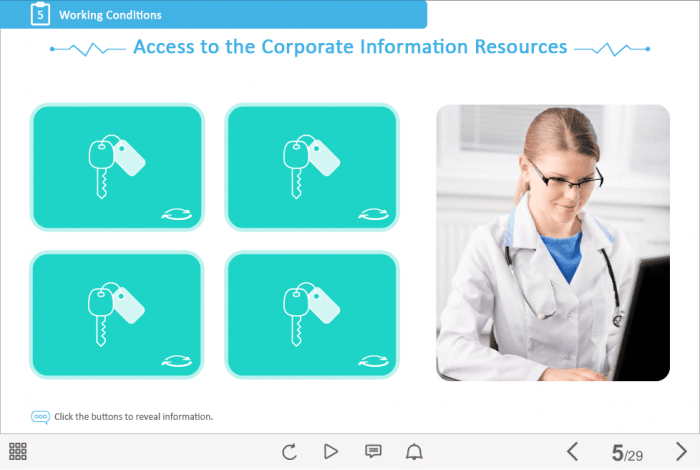The width and height of the screenshot is (700, 470).
Task: Go to the previous slide arrow
Action: point(573,451)
